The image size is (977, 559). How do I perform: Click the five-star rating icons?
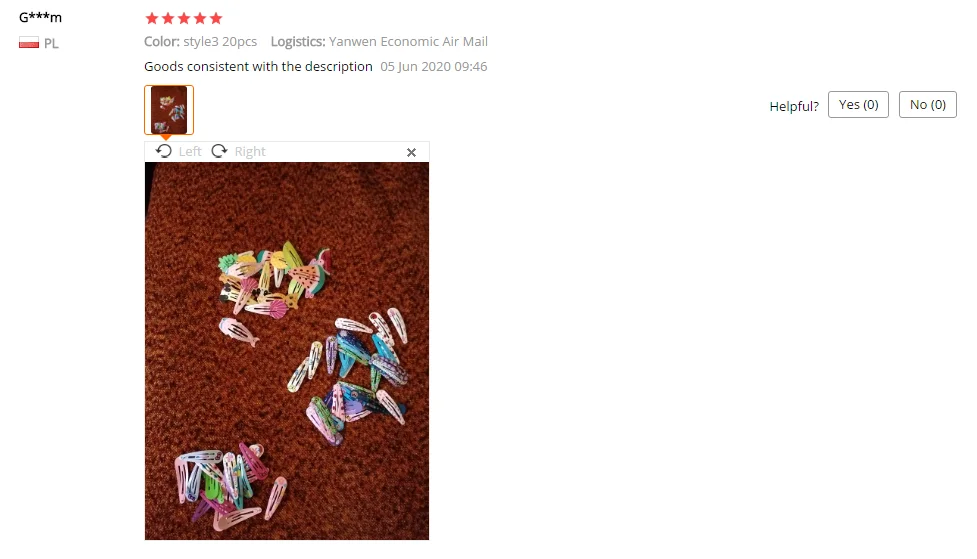pyautogui.click(x=184, y=18)
